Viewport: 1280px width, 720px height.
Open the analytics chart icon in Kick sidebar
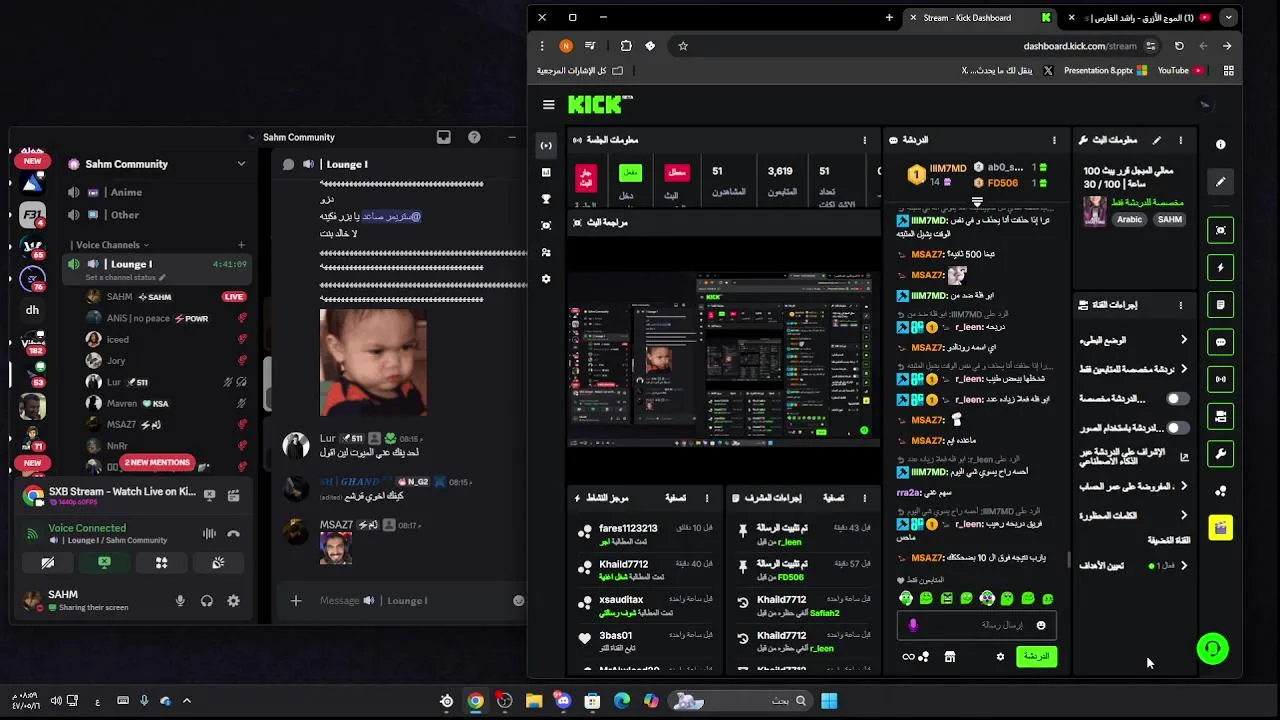click(x=546, y=173)
